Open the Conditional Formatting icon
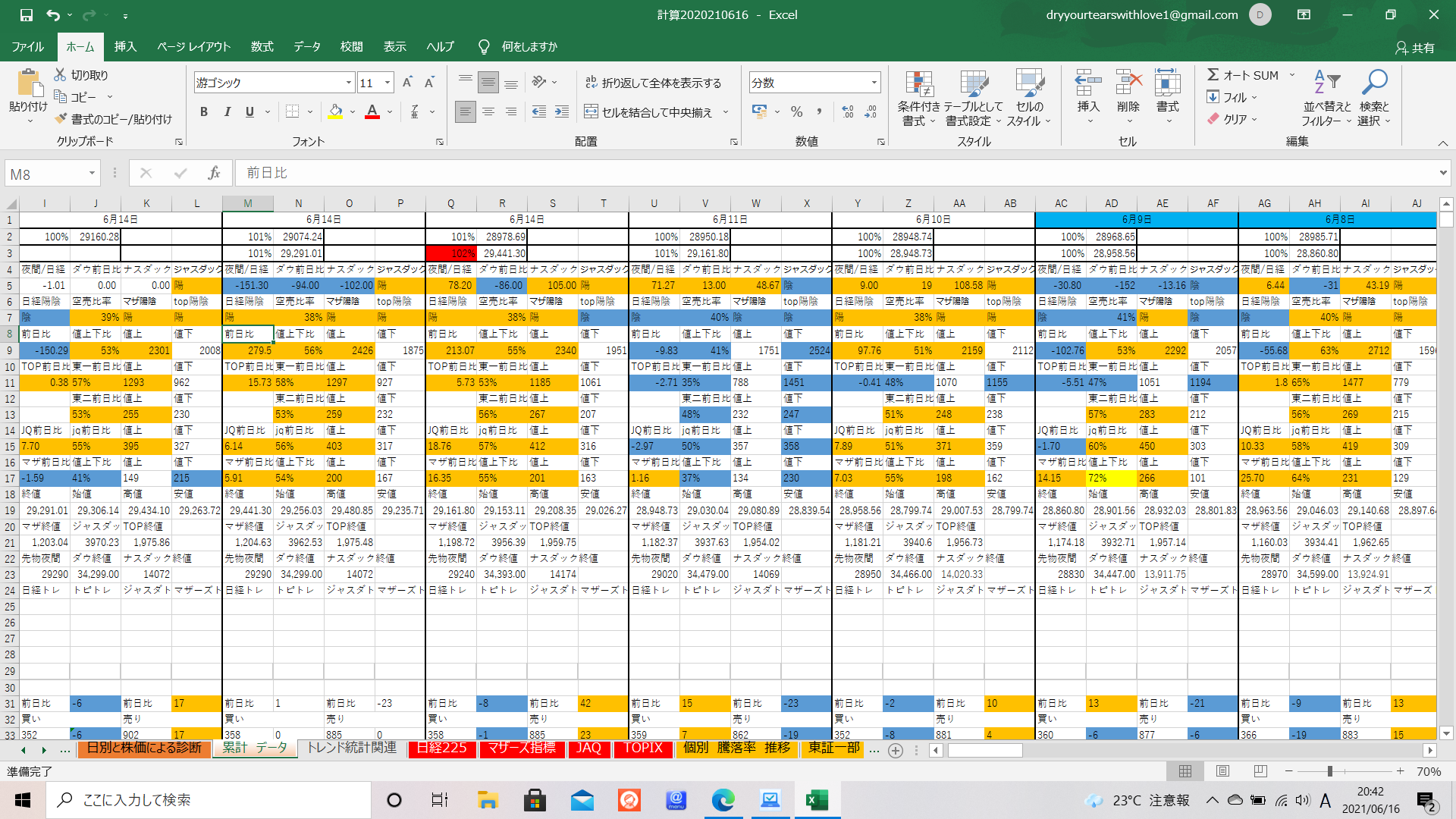 [918, 86]
